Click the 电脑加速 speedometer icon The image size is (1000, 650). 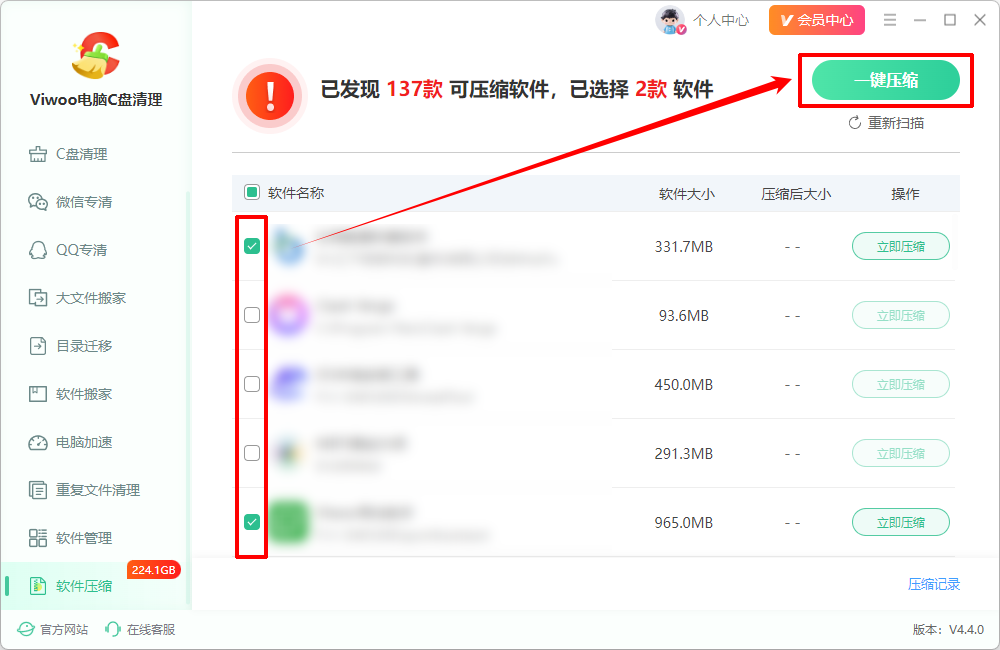[x=38, y=442]
